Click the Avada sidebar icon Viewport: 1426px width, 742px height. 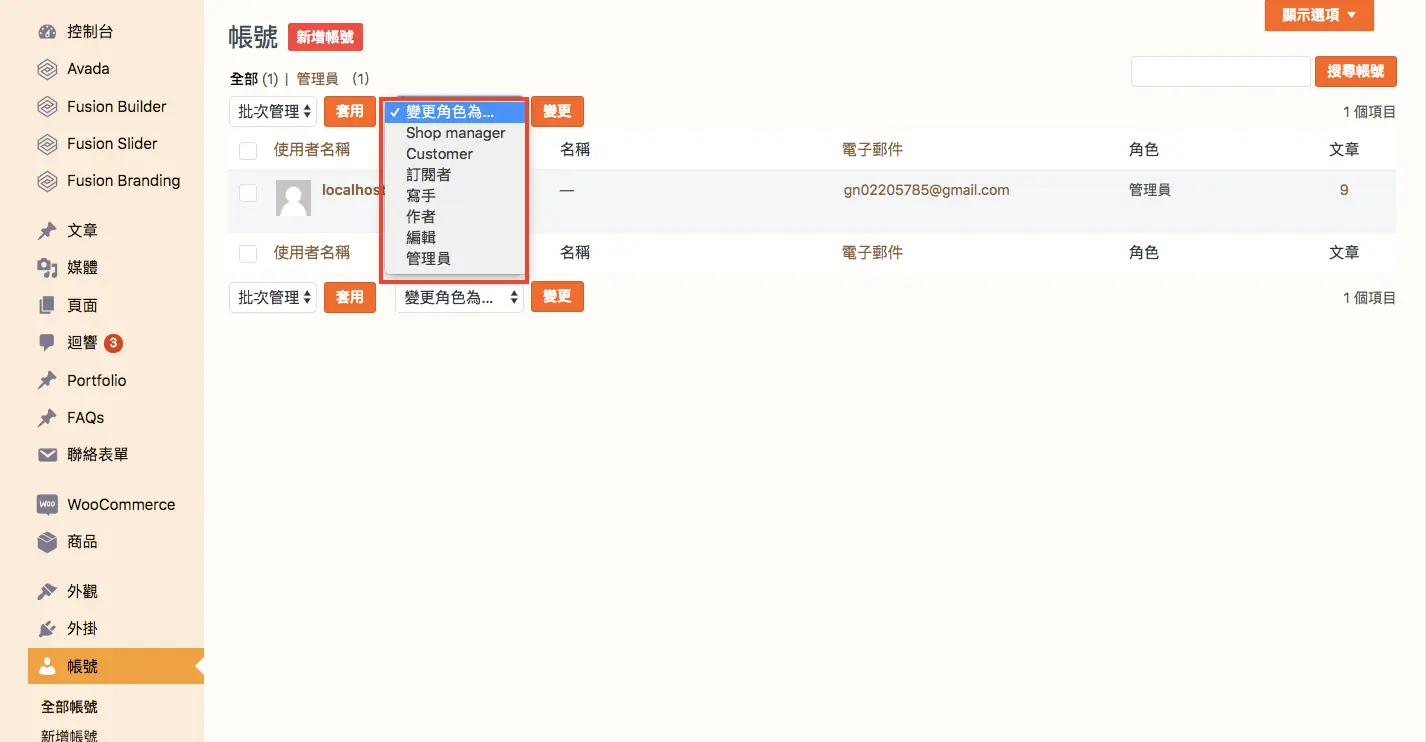(47, 69)
